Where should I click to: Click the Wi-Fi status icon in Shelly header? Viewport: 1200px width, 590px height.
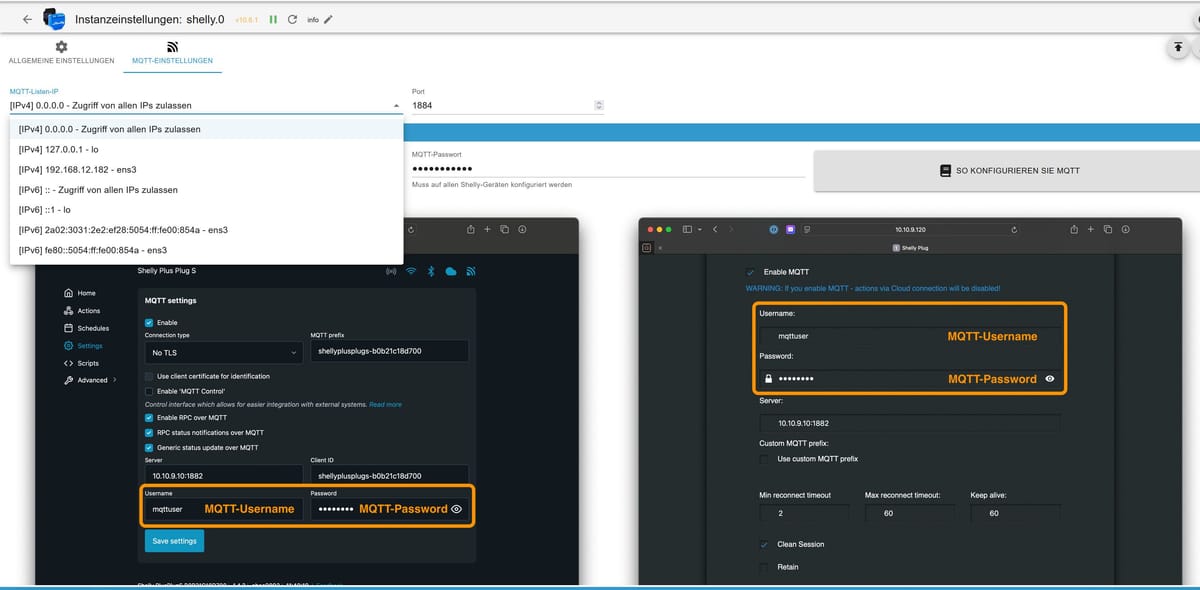tap(411, 271)
